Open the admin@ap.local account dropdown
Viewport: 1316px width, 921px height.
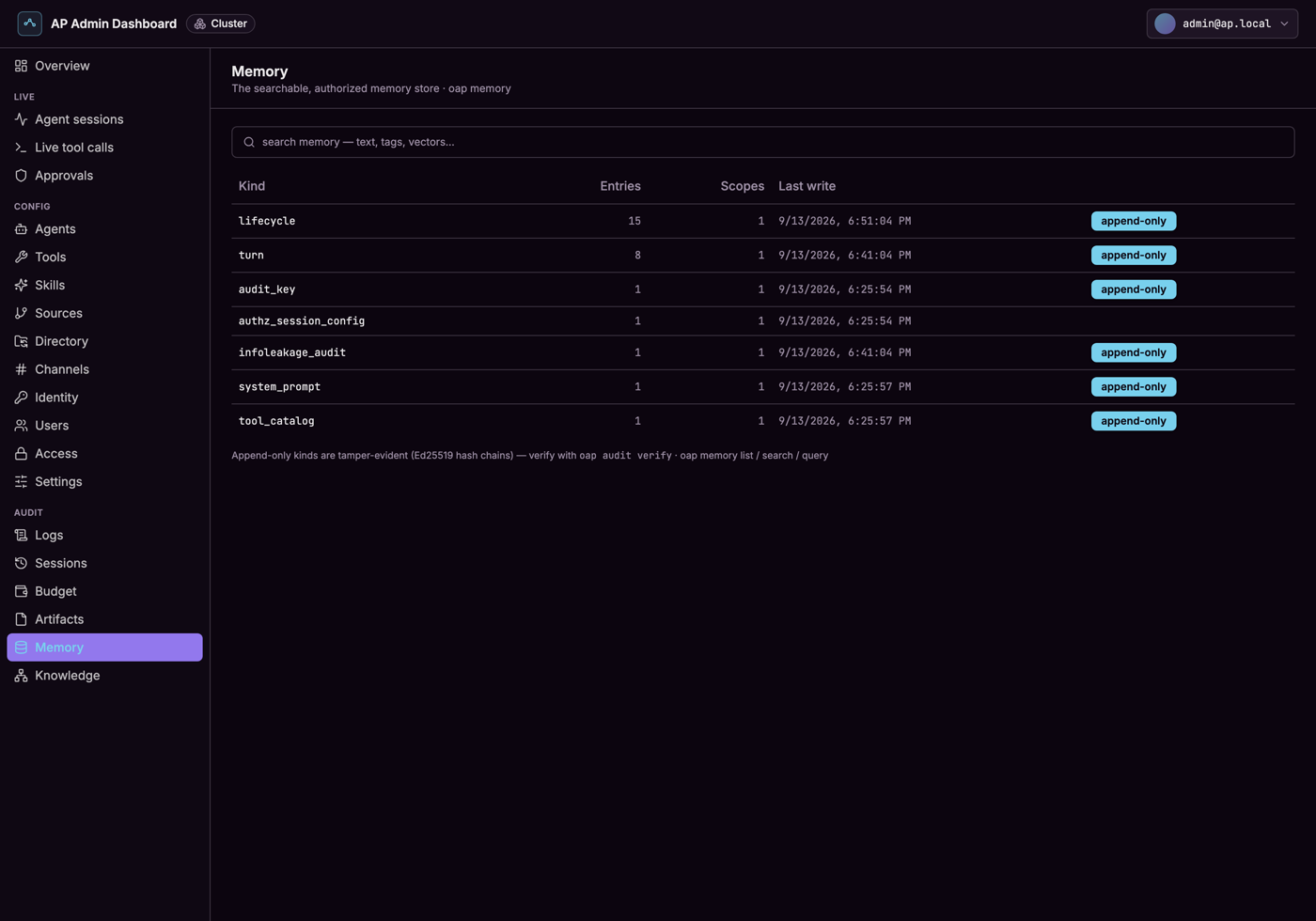click(x=1222, y=23)
